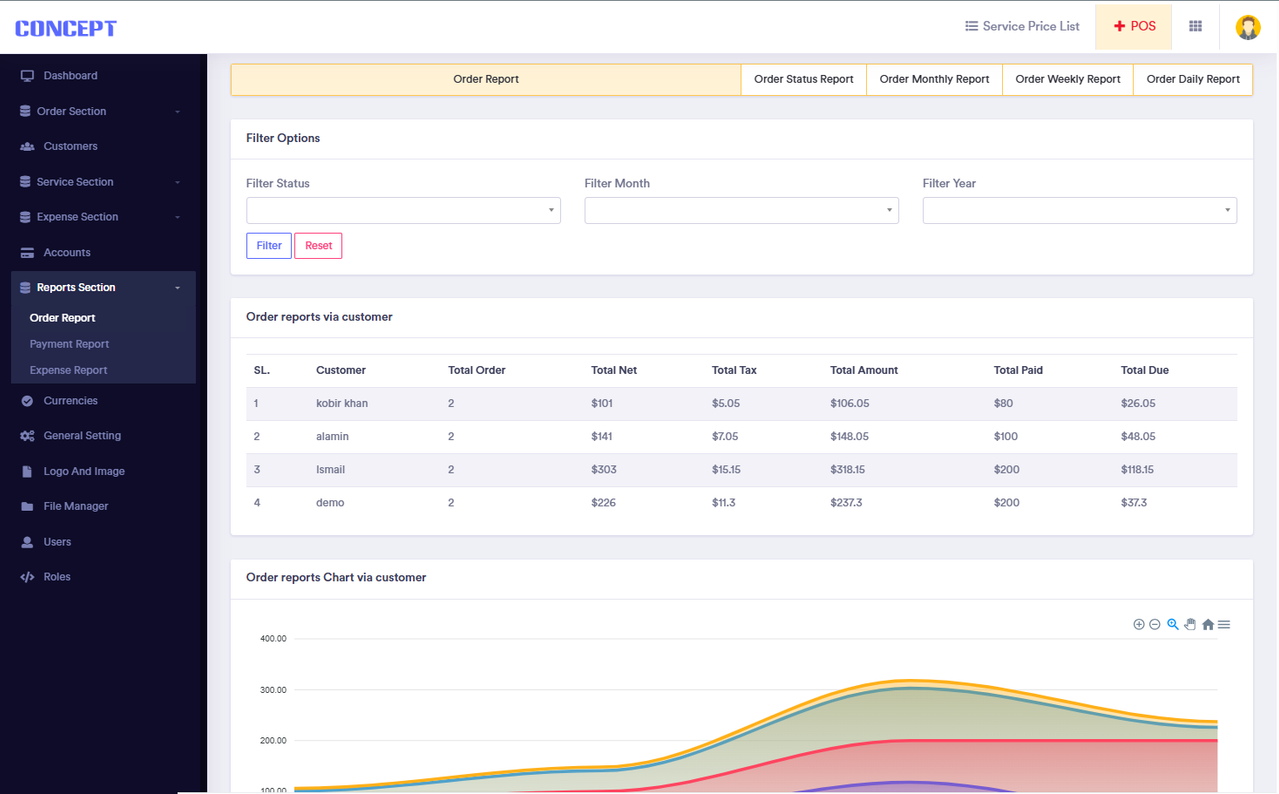Click the File Manager folder icon
Image resolution: width=1279 pixels, height=794 pixels.
click(27, 507)
